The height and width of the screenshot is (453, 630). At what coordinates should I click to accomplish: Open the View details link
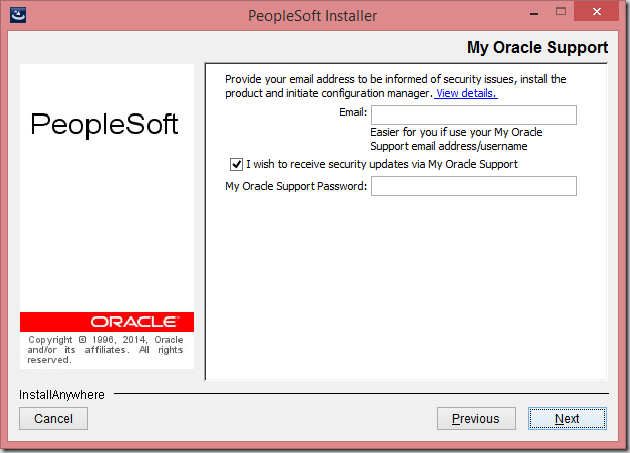coord(466,93)
